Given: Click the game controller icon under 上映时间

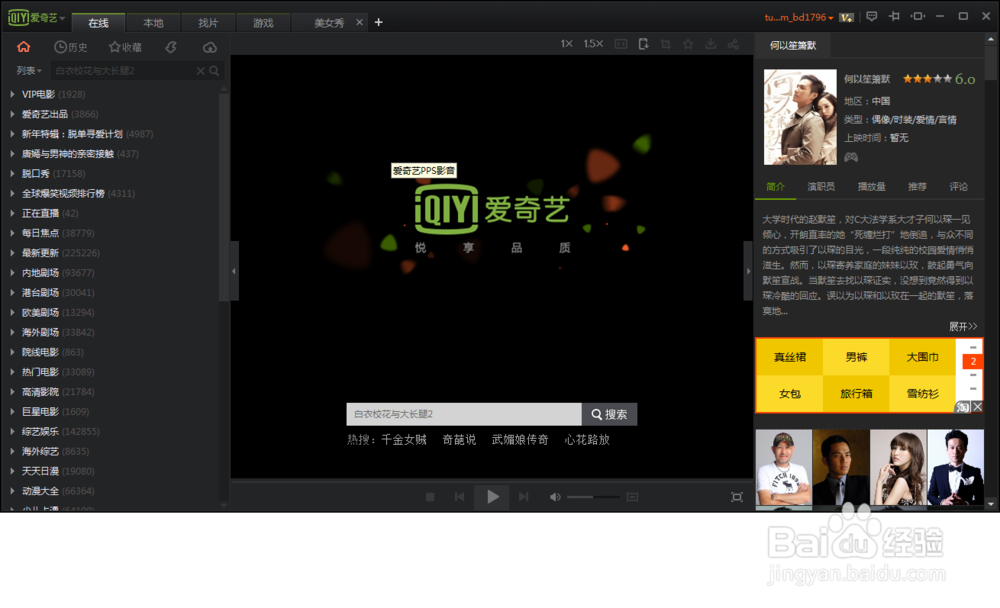Looking at the screenshot, I should (x=851, y=156).
